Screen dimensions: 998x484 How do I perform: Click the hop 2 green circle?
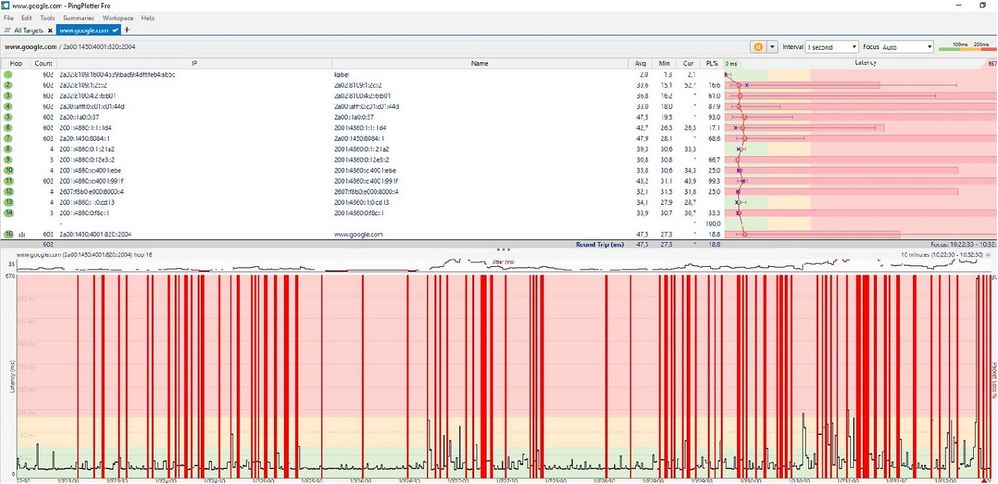click(8, 85)
